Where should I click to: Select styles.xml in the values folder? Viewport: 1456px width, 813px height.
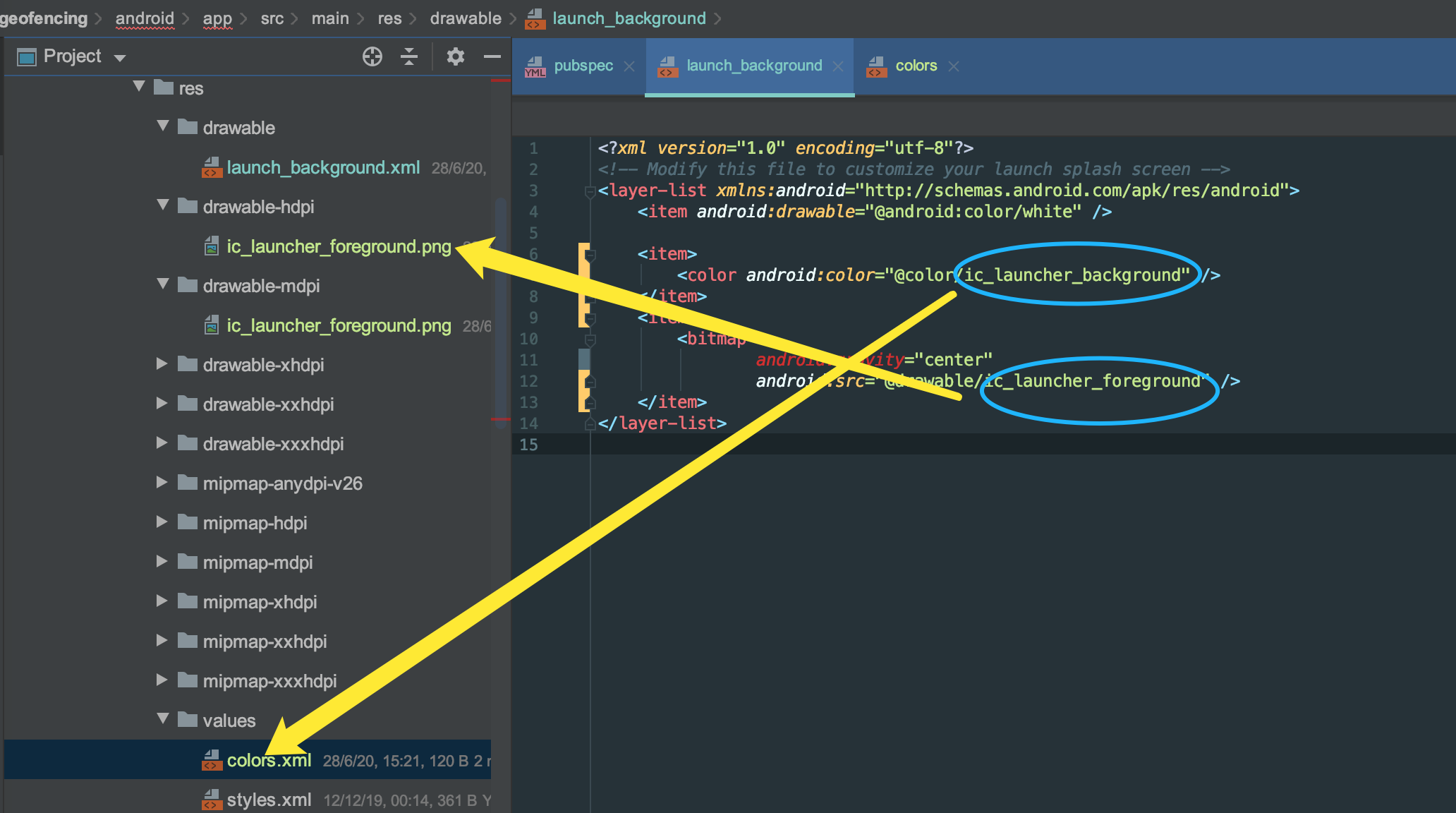pyautogui.click(x=269, y=800)
